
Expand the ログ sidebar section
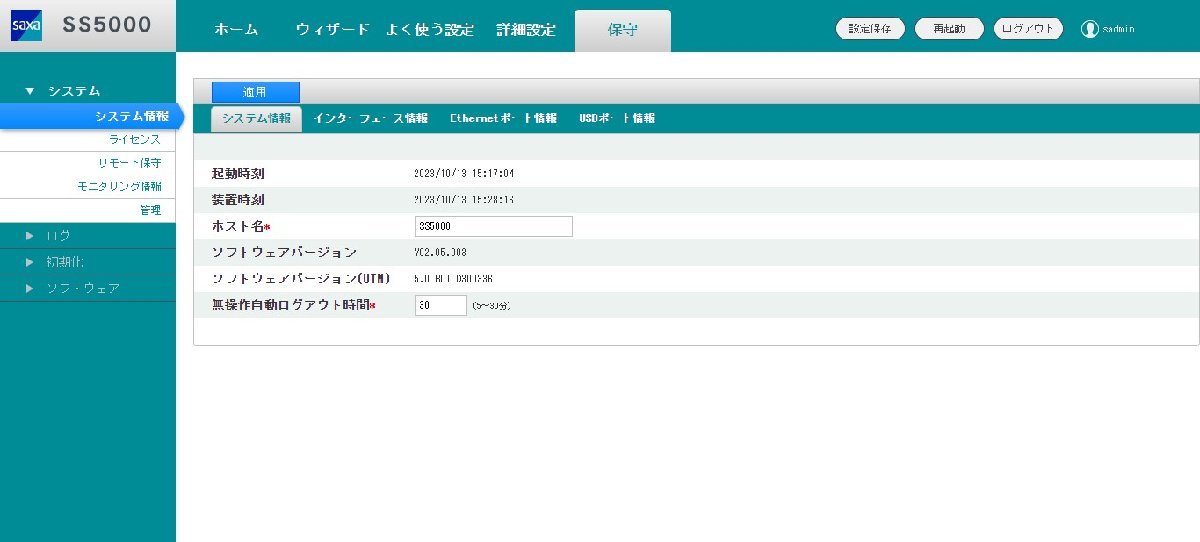(30, 236)
